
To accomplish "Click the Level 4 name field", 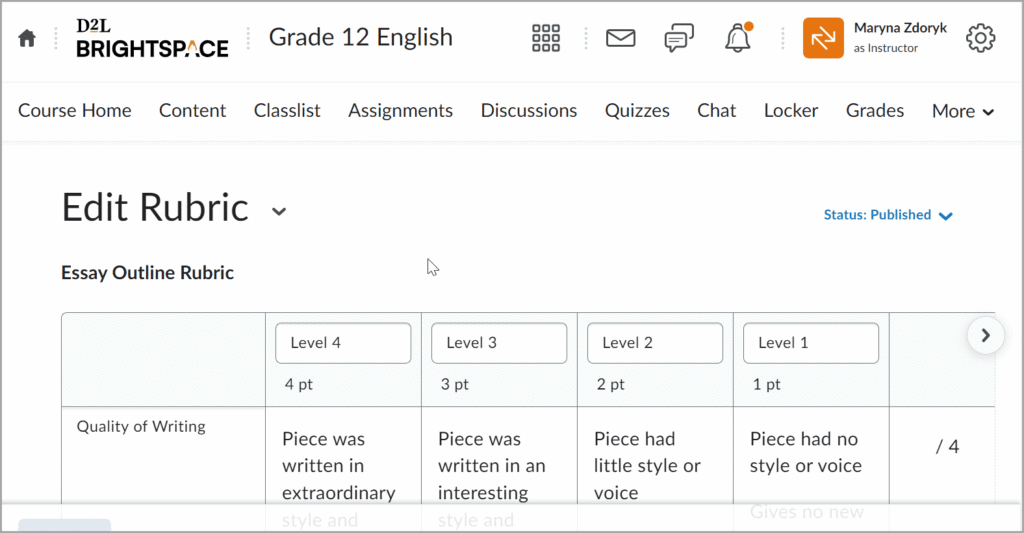I will (x=343, y=343).
